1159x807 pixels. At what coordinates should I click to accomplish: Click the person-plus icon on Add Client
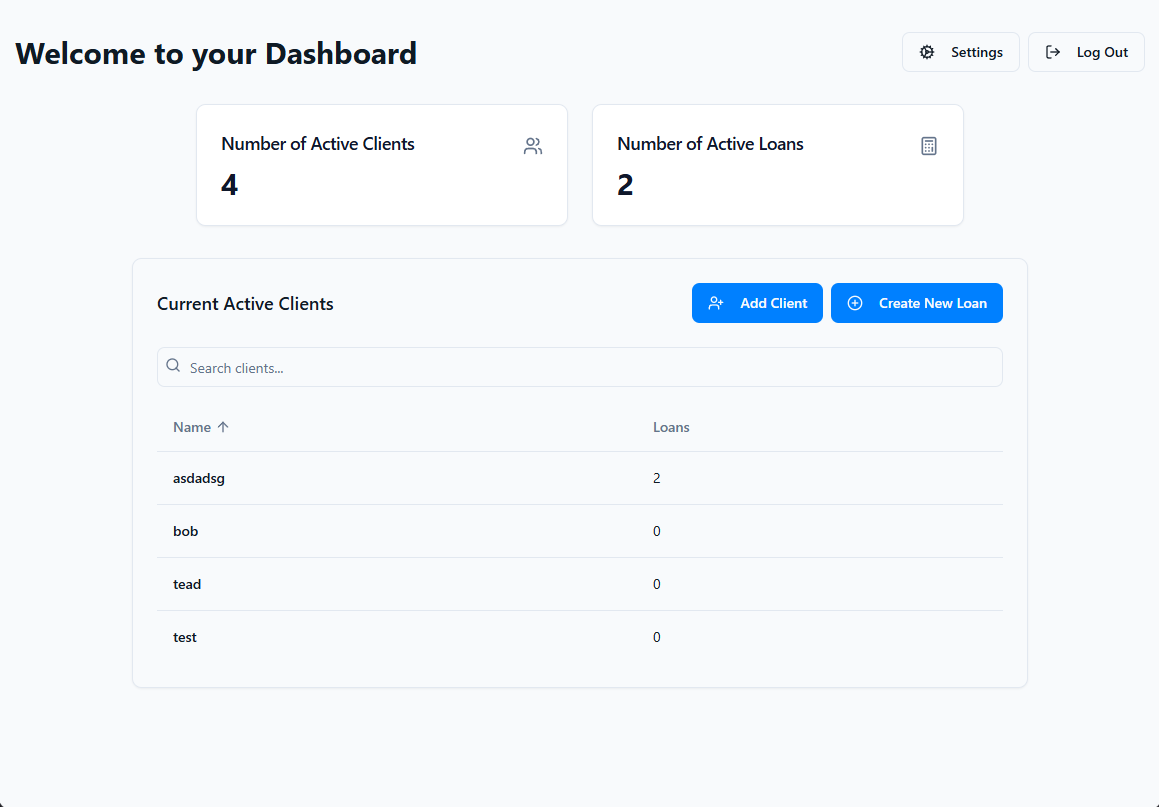coord(716,303)
